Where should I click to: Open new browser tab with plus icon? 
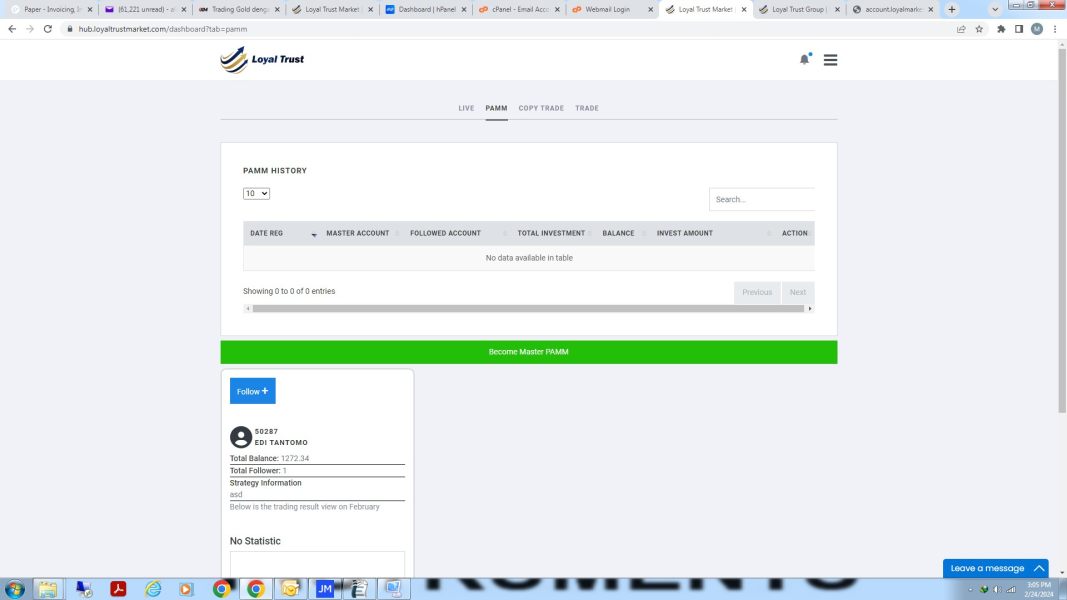951,10
